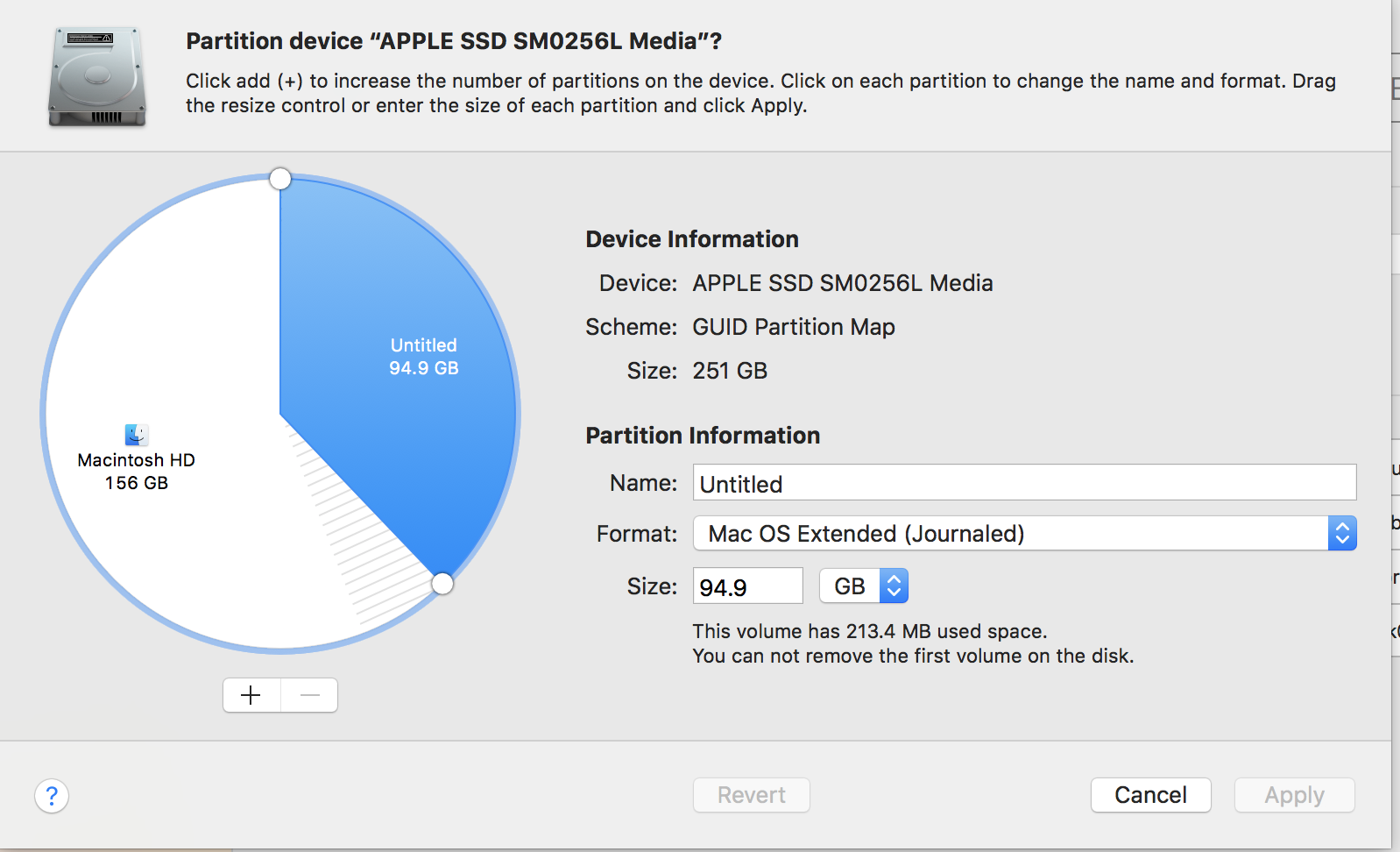The image size is (1400, 852).
Task: Click the top resize handle on pie chart
Action: click(280, 179)
